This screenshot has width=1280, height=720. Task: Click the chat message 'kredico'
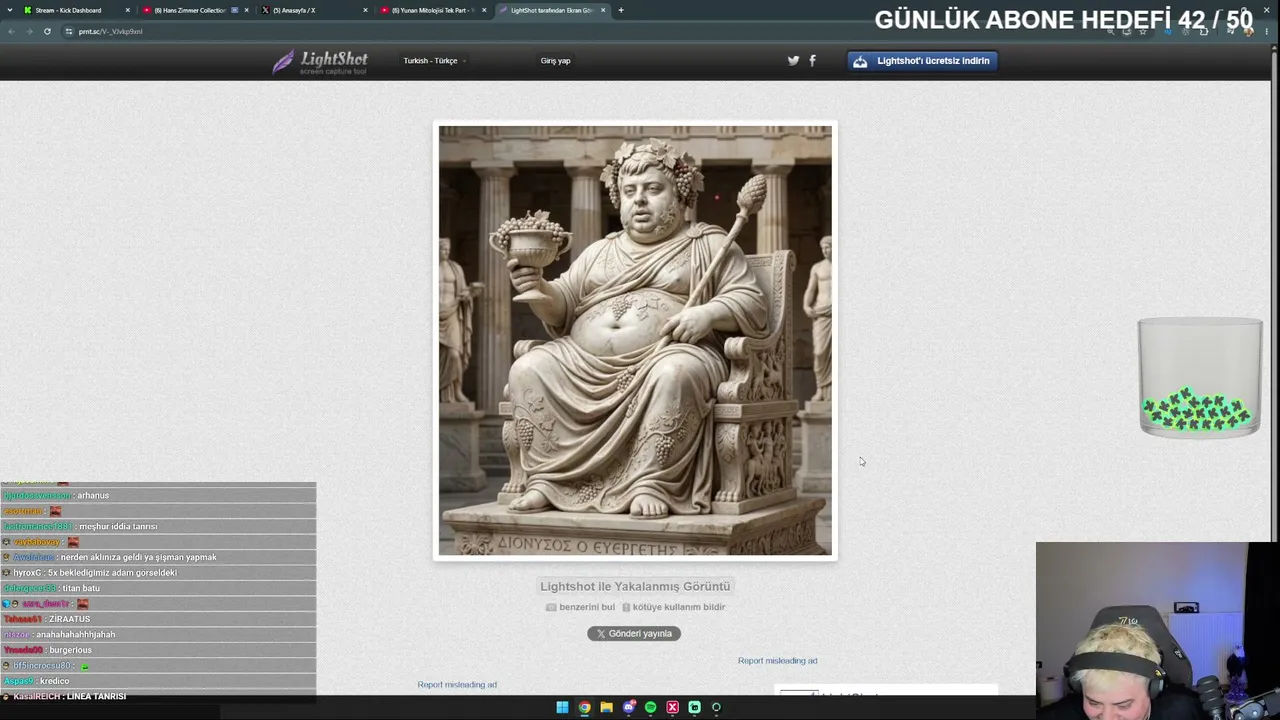click(54, 682)
